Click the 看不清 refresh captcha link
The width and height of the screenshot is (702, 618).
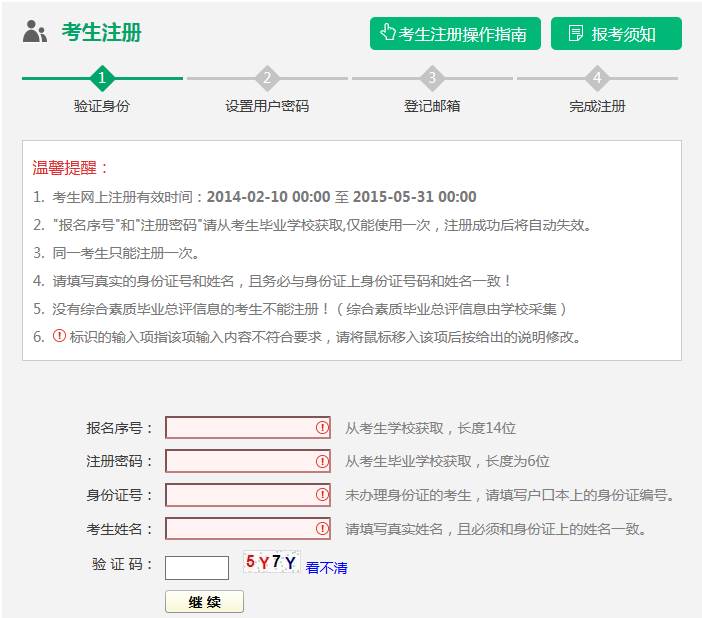(x=327, y=568)
